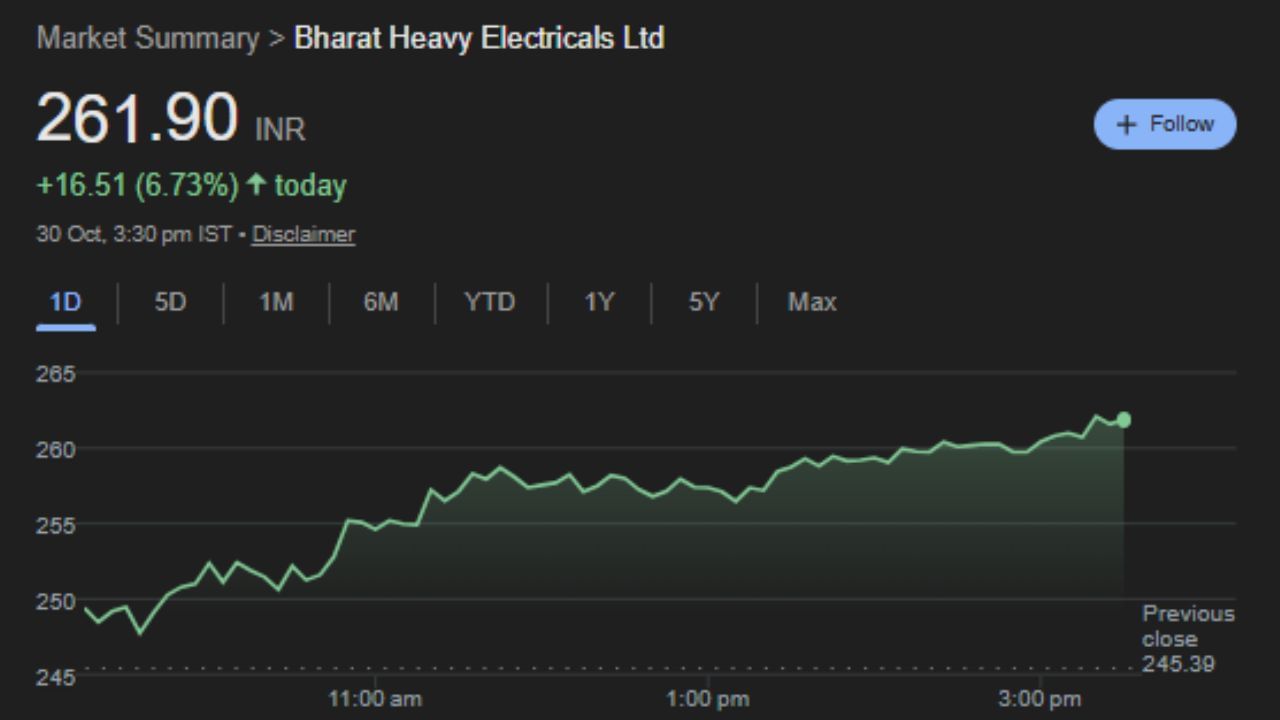Click the +16.51 (6.73%) change text

[137, 186]
